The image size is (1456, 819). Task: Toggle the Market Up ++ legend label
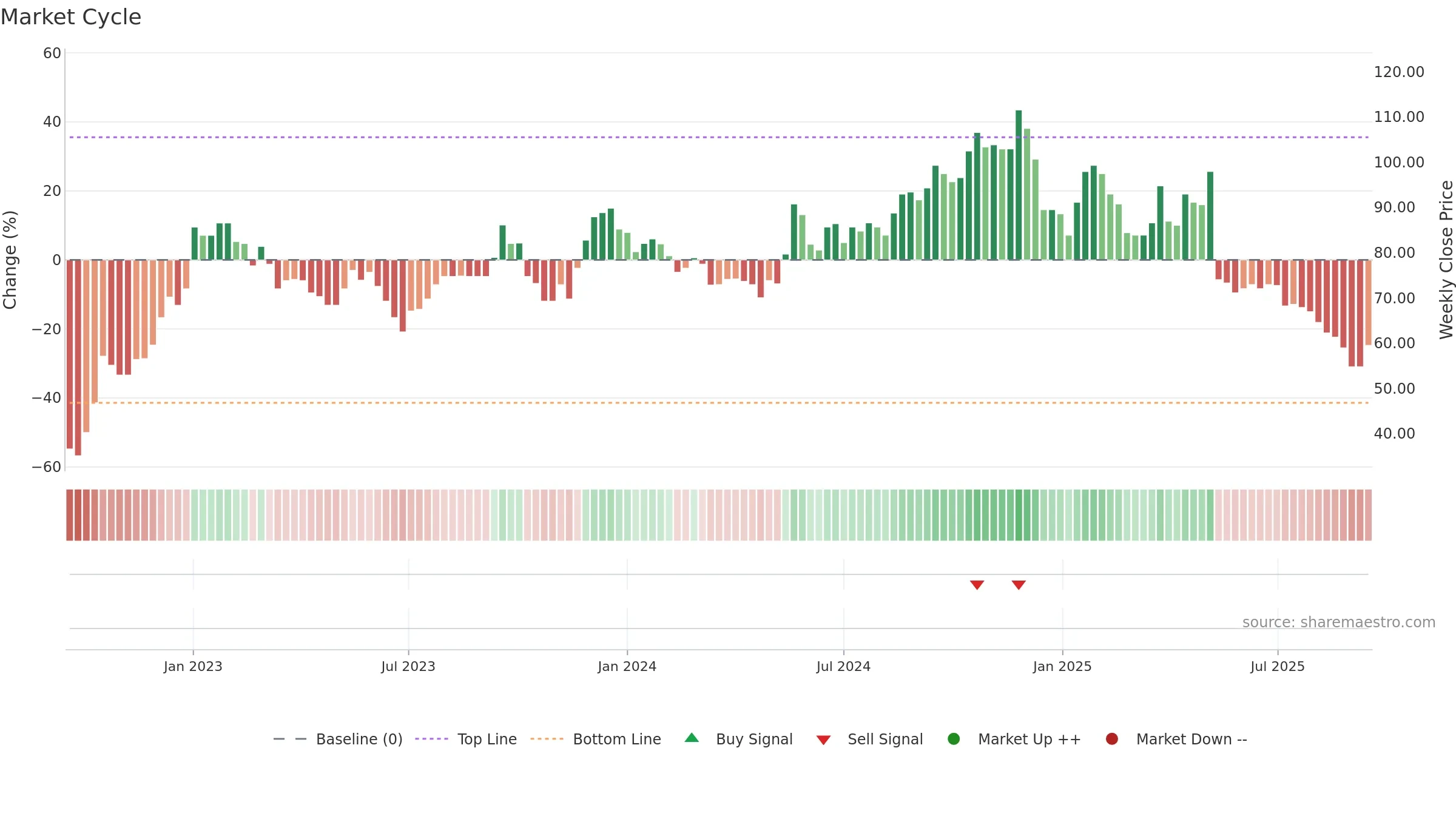point(1030,739)
